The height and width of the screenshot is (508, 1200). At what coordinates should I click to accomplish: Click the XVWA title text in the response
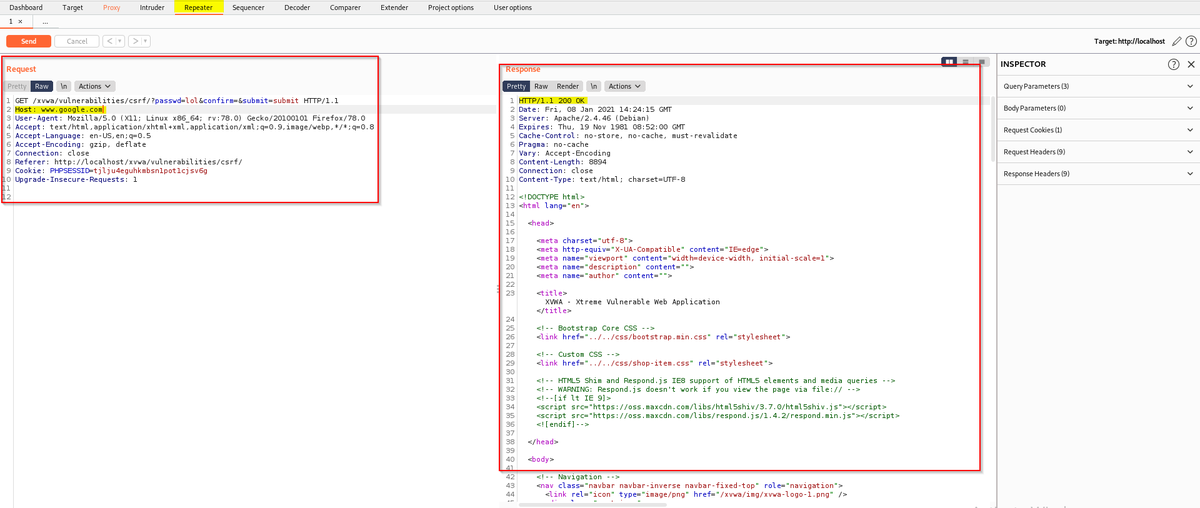pyautogui.click(x=631, y=301)
